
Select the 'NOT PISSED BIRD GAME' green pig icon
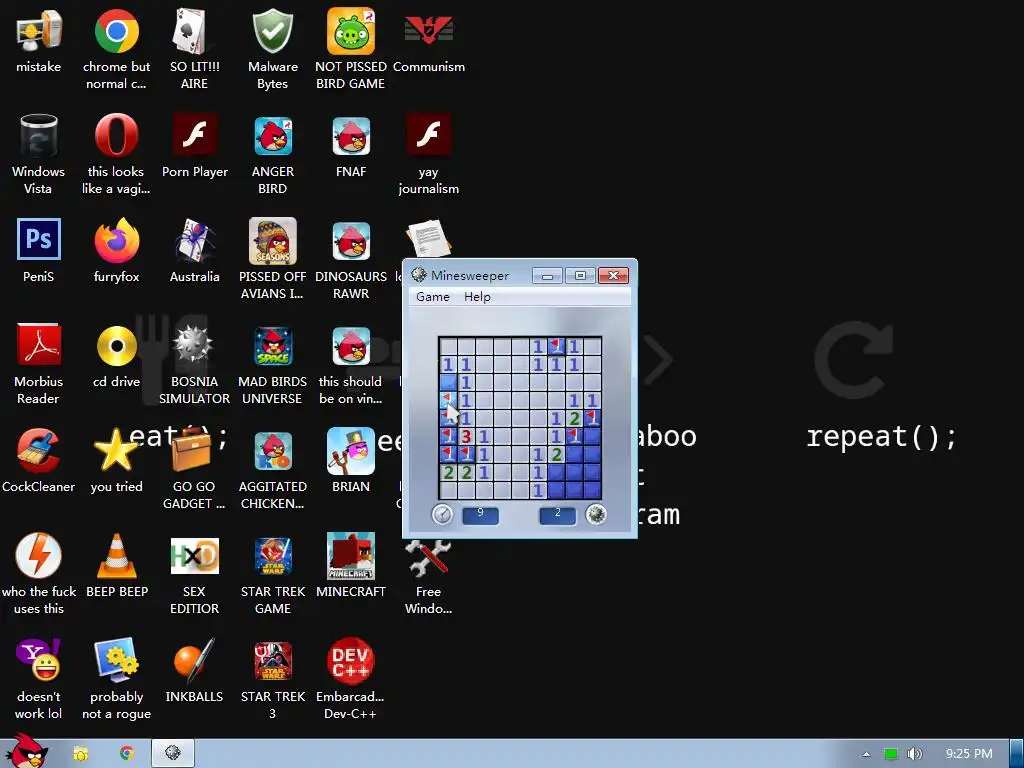[351, 49]
